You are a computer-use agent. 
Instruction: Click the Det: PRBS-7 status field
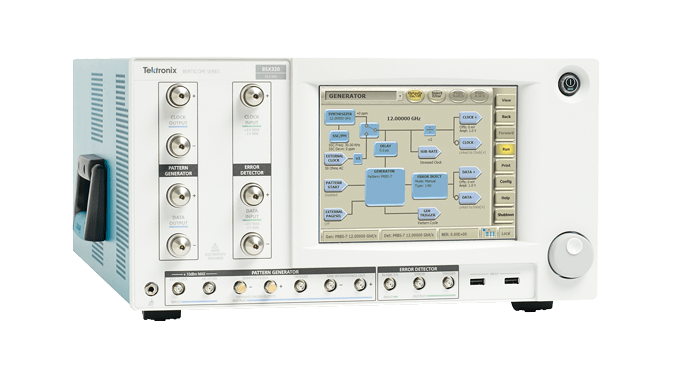tap(409, 235)
